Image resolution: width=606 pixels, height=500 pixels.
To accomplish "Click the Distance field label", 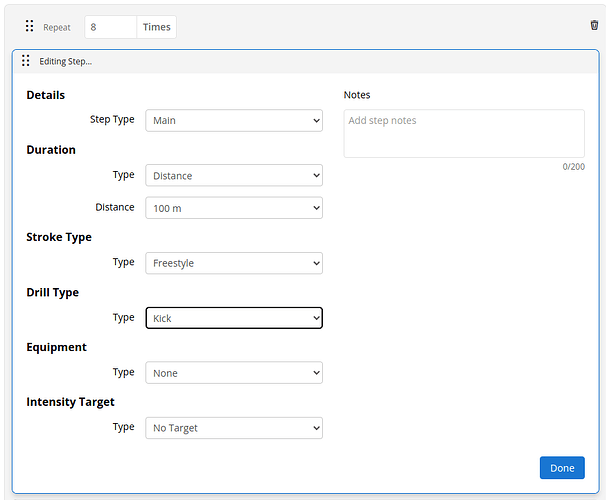I will click(115, 207).
